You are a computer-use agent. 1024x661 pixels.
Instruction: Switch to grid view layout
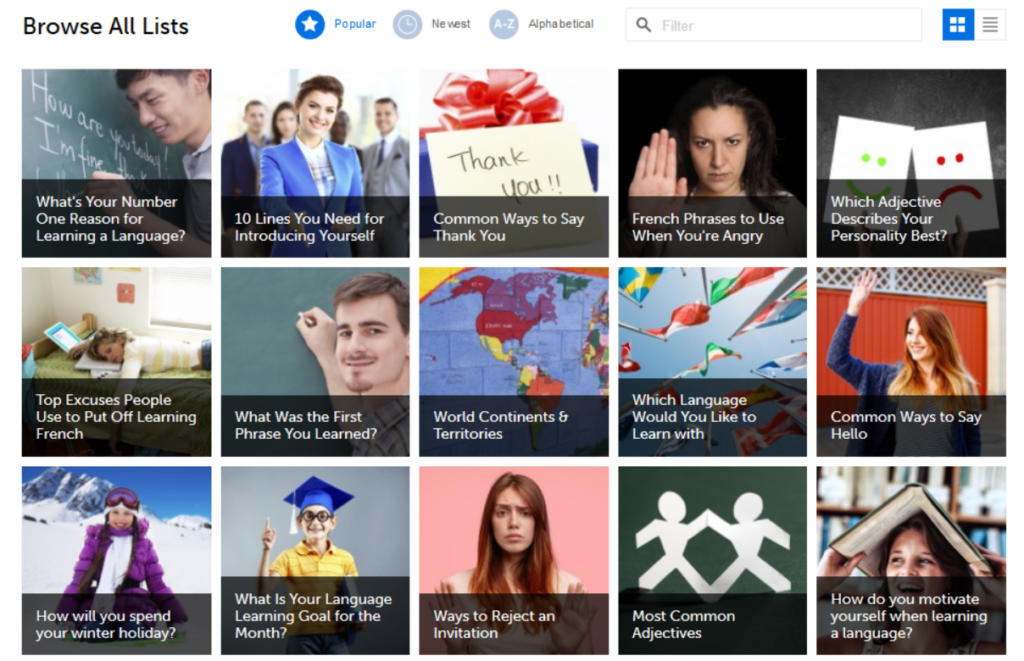pyautogui.click(x=958, y=25)
